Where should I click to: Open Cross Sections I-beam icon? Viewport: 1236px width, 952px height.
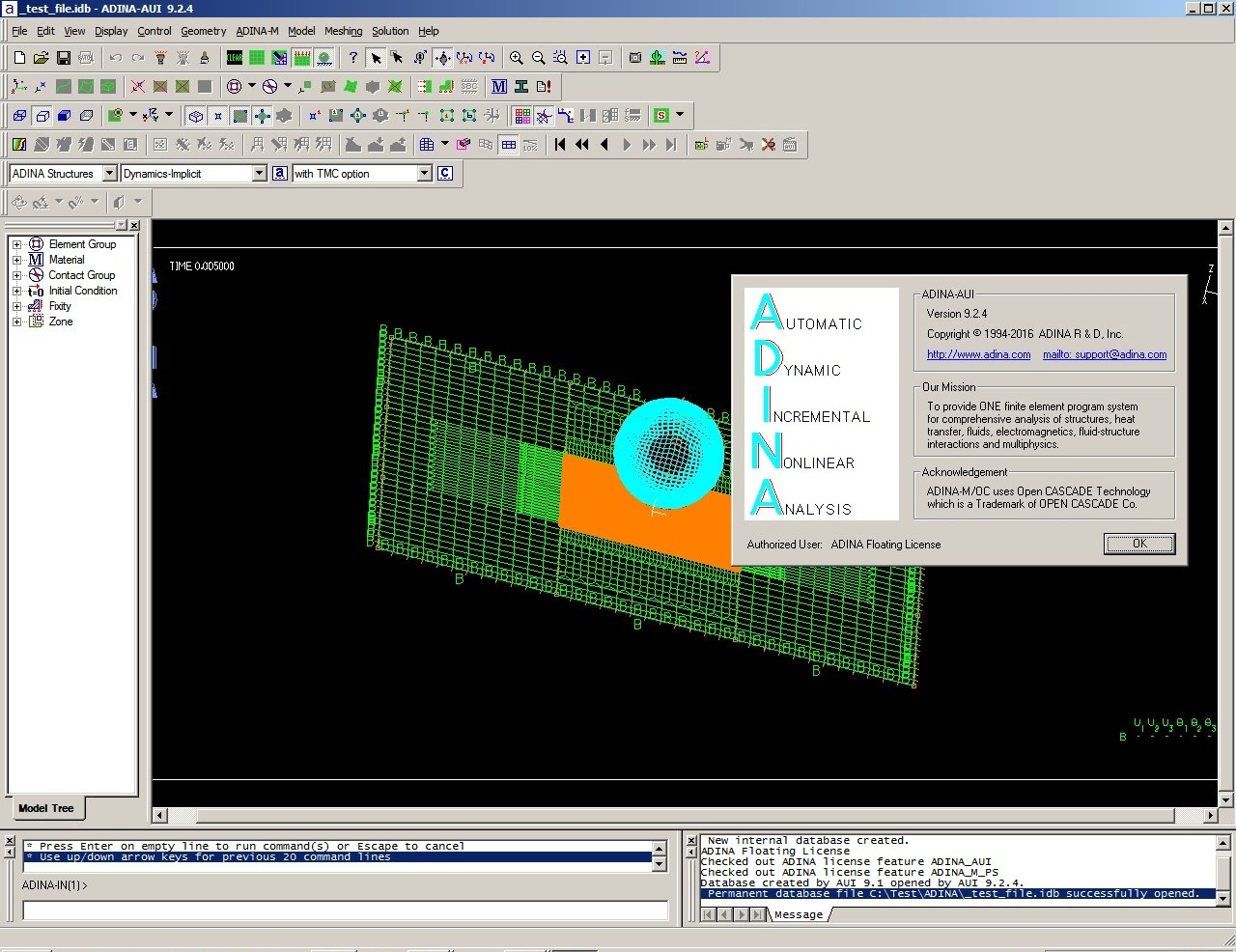pyautogui.click(x=521, y=87)
